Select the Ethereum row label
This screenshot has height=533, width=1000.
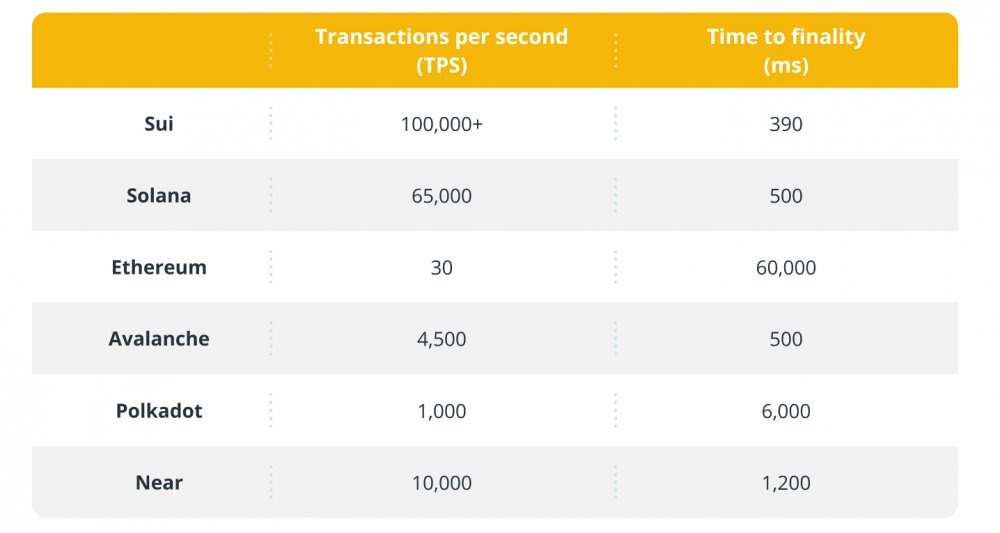[159, 267]
